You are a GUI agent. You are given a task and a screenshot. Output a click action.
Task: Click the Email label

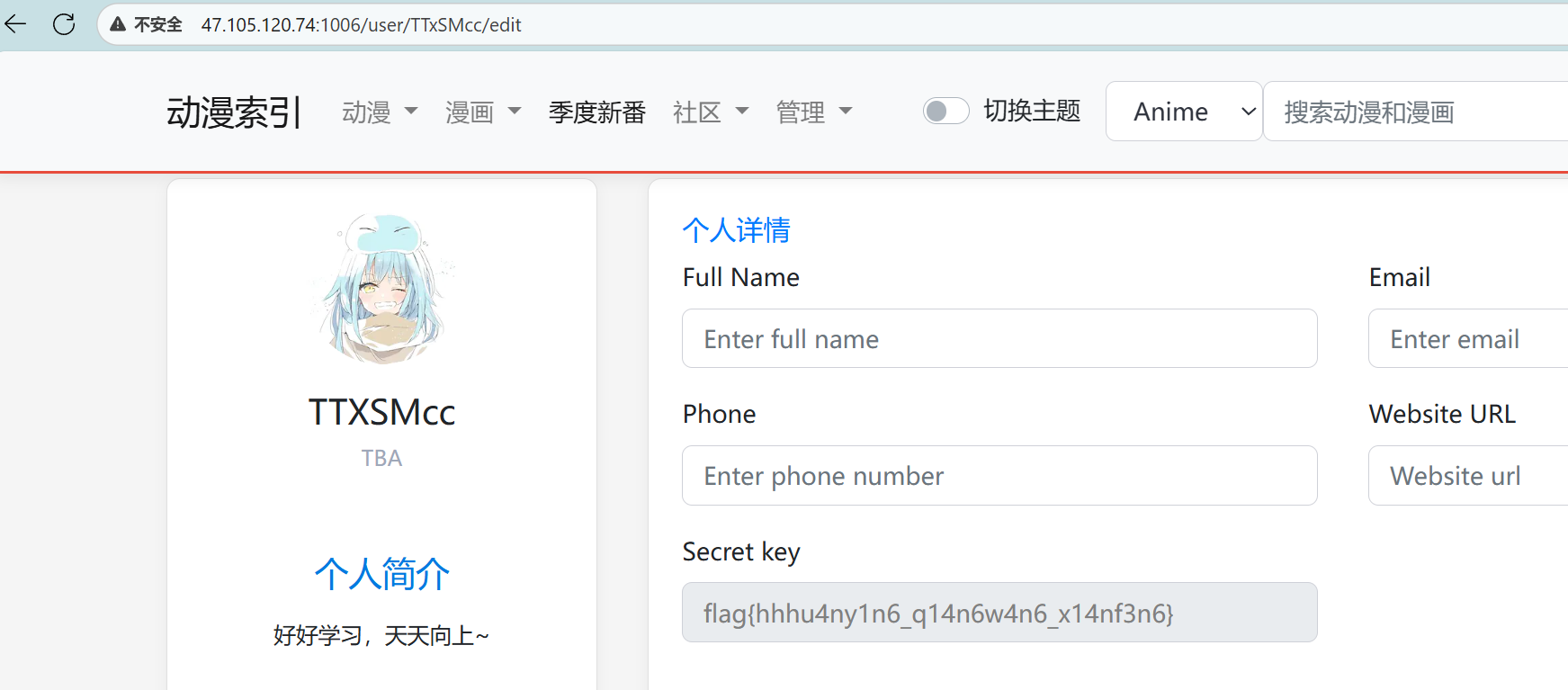pyautogui.click(x=1400, y=277)
